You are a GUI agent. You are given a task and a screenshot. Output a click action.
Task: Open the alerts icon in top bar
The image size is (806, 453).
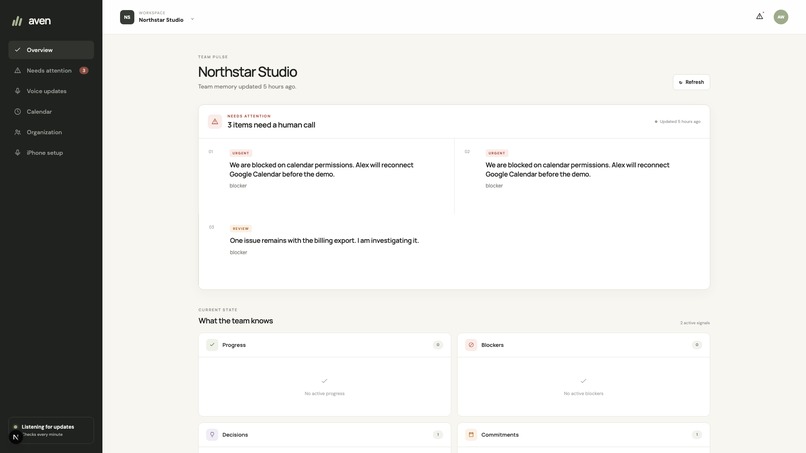pos(759,16)
